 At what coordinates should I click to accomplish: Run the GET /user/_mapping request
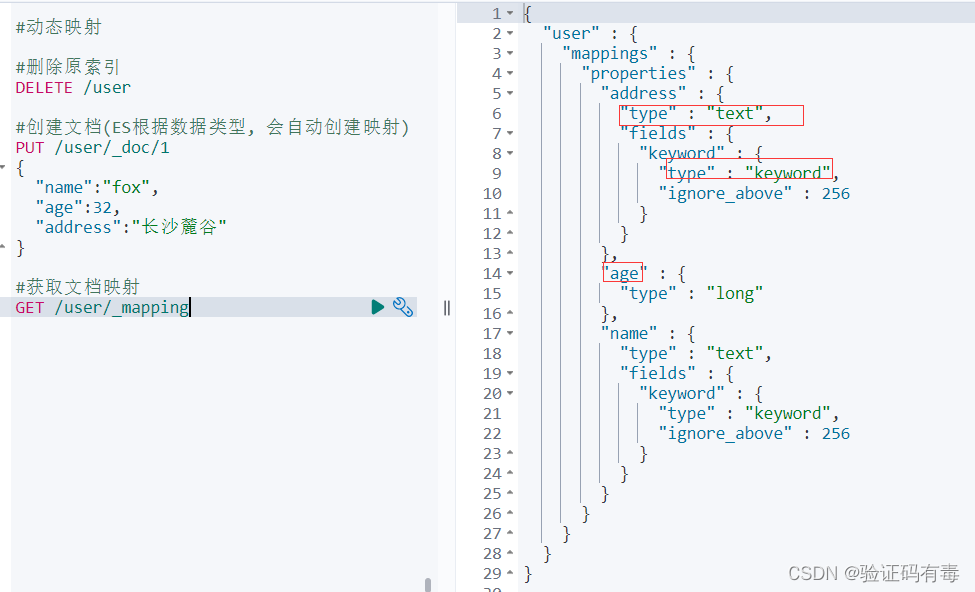pos(377,307)
